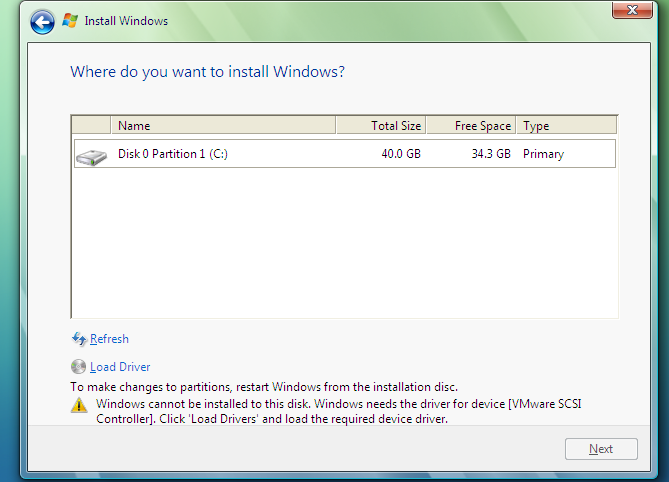Click the 40.0 GB total size value
This screenshot has width=669, height=482.
[x=401, y=154]
